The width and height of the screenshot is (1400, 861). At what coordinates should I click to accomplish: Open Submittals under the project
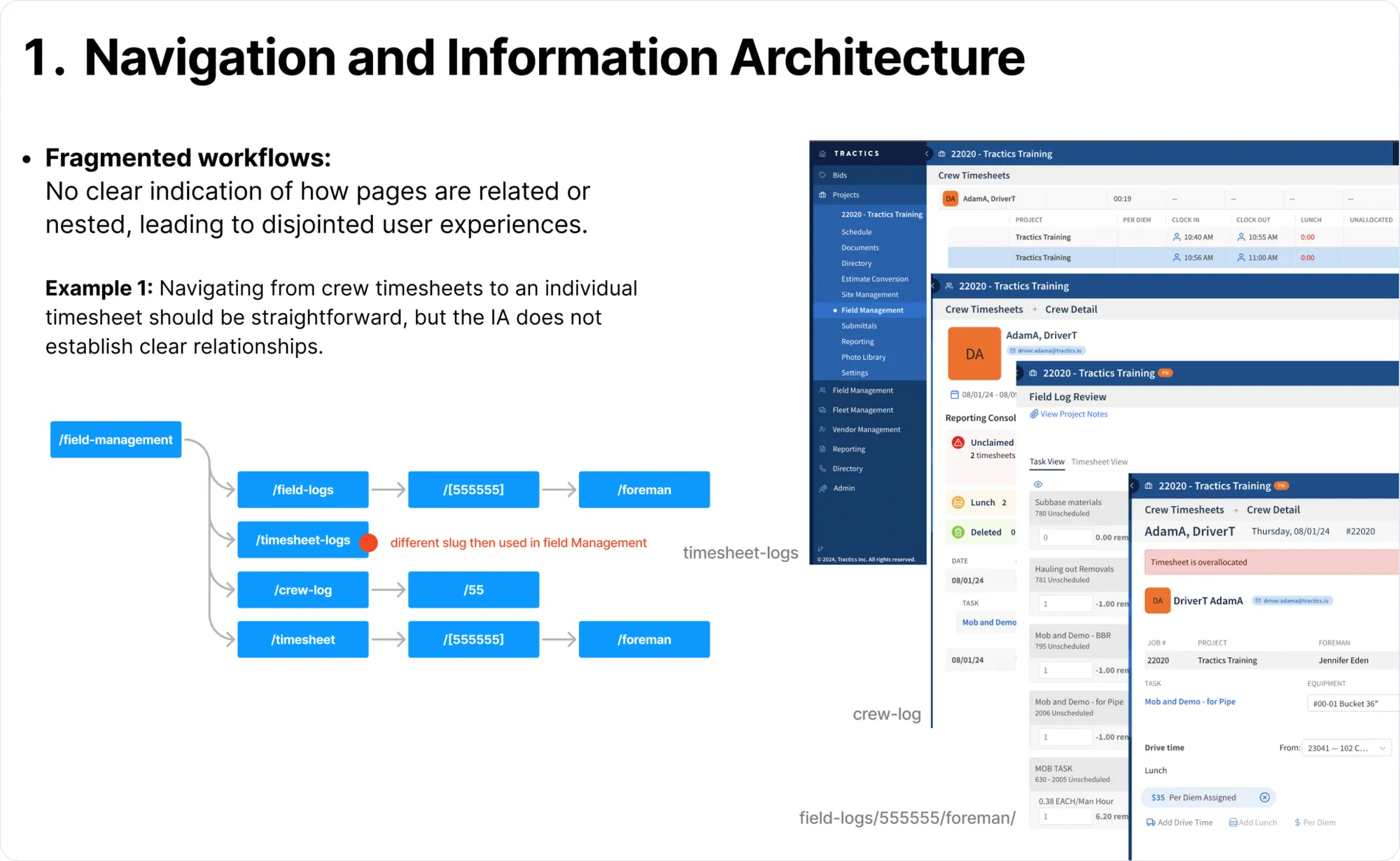[859, 326]
